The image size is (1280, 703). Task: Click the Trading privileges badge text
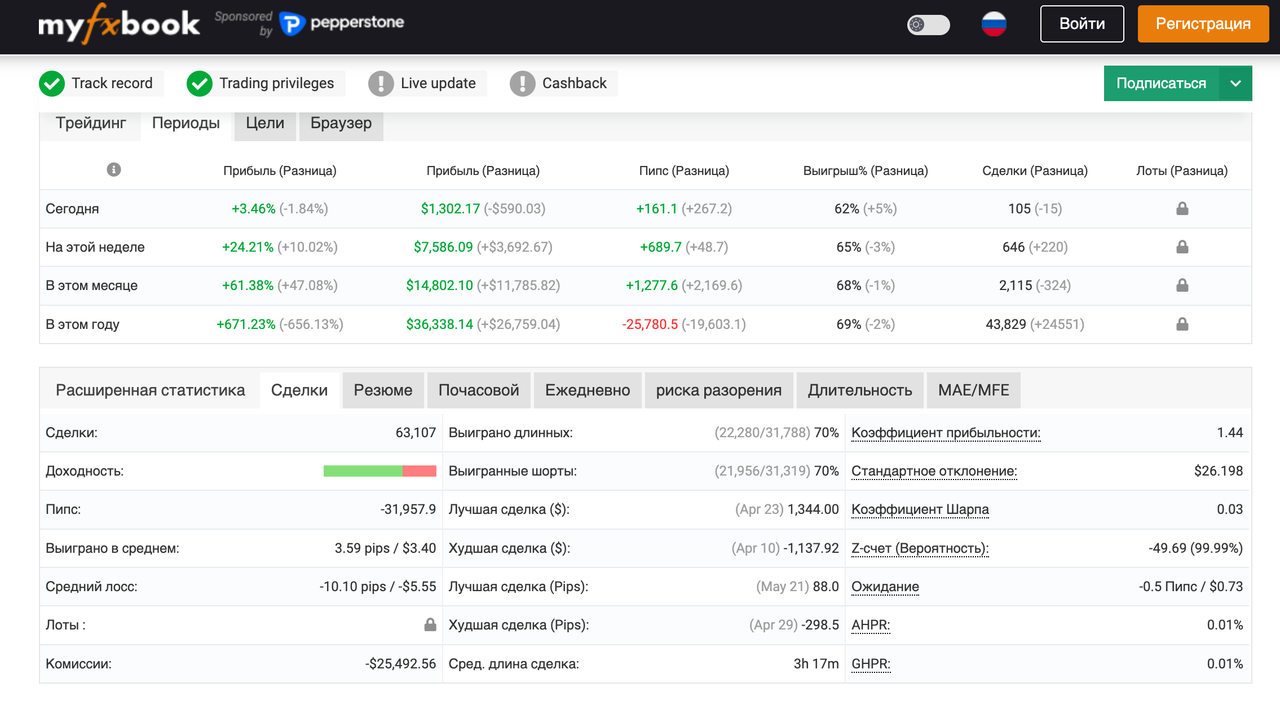[277, 83]
